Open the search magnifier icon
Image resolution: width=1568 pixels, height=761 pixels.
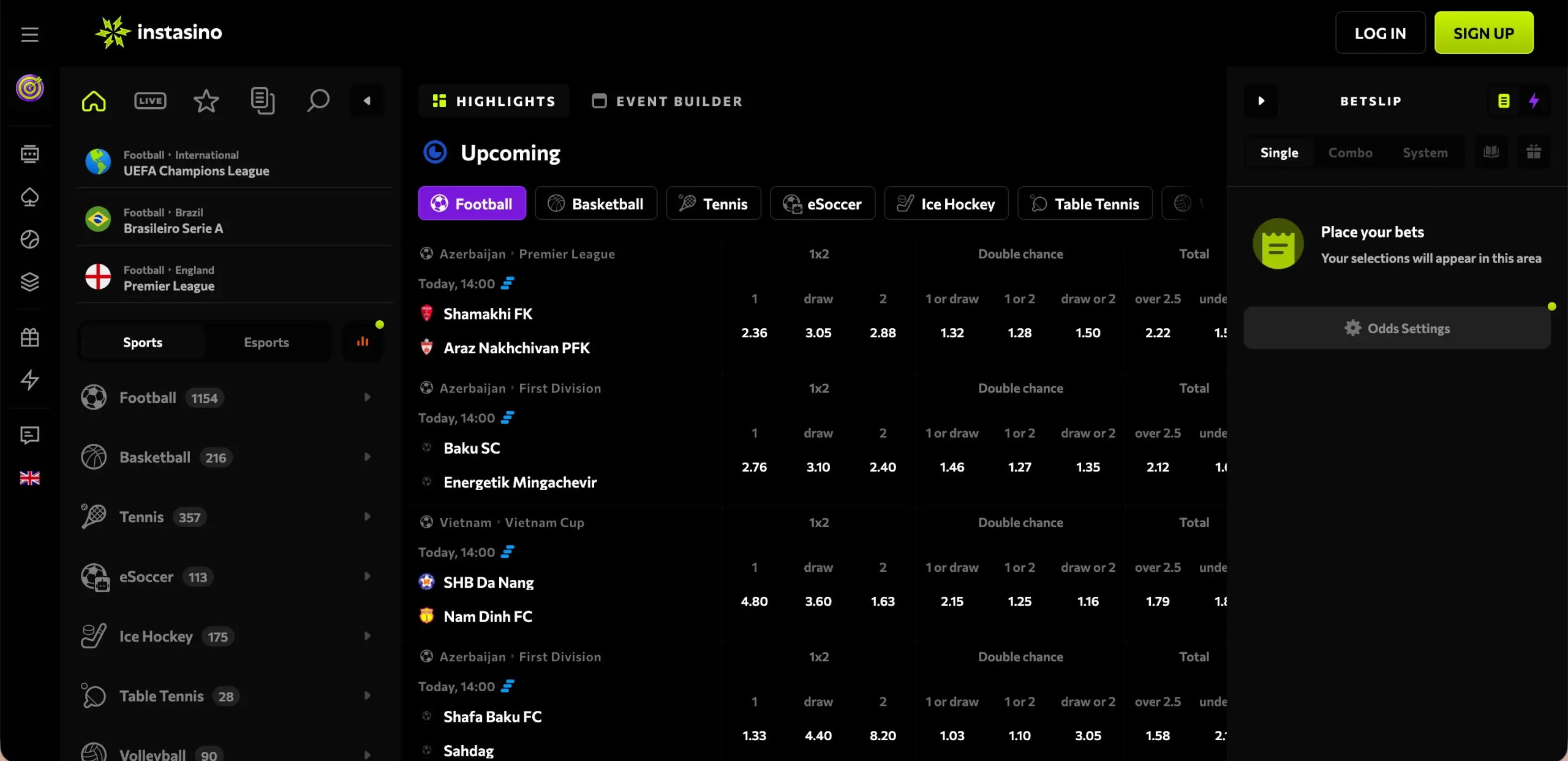318,101
